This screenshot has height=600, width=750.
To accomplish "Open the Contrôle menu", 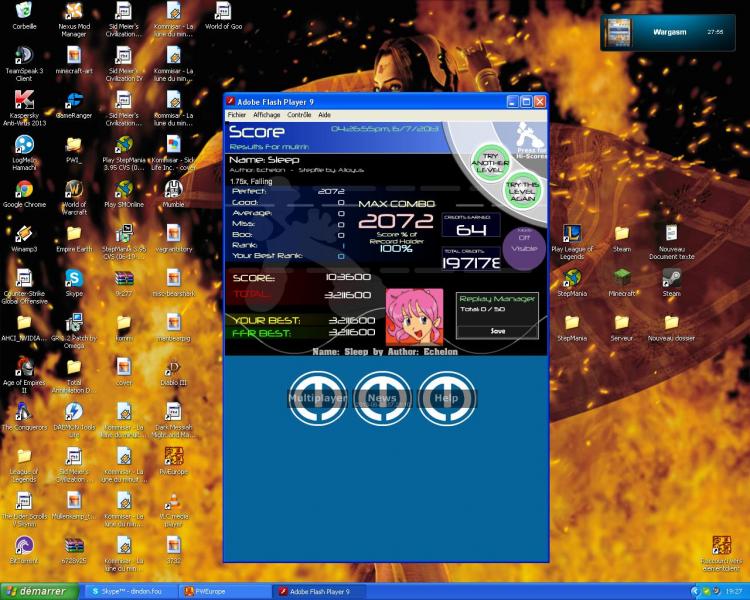I will (300, 115).
